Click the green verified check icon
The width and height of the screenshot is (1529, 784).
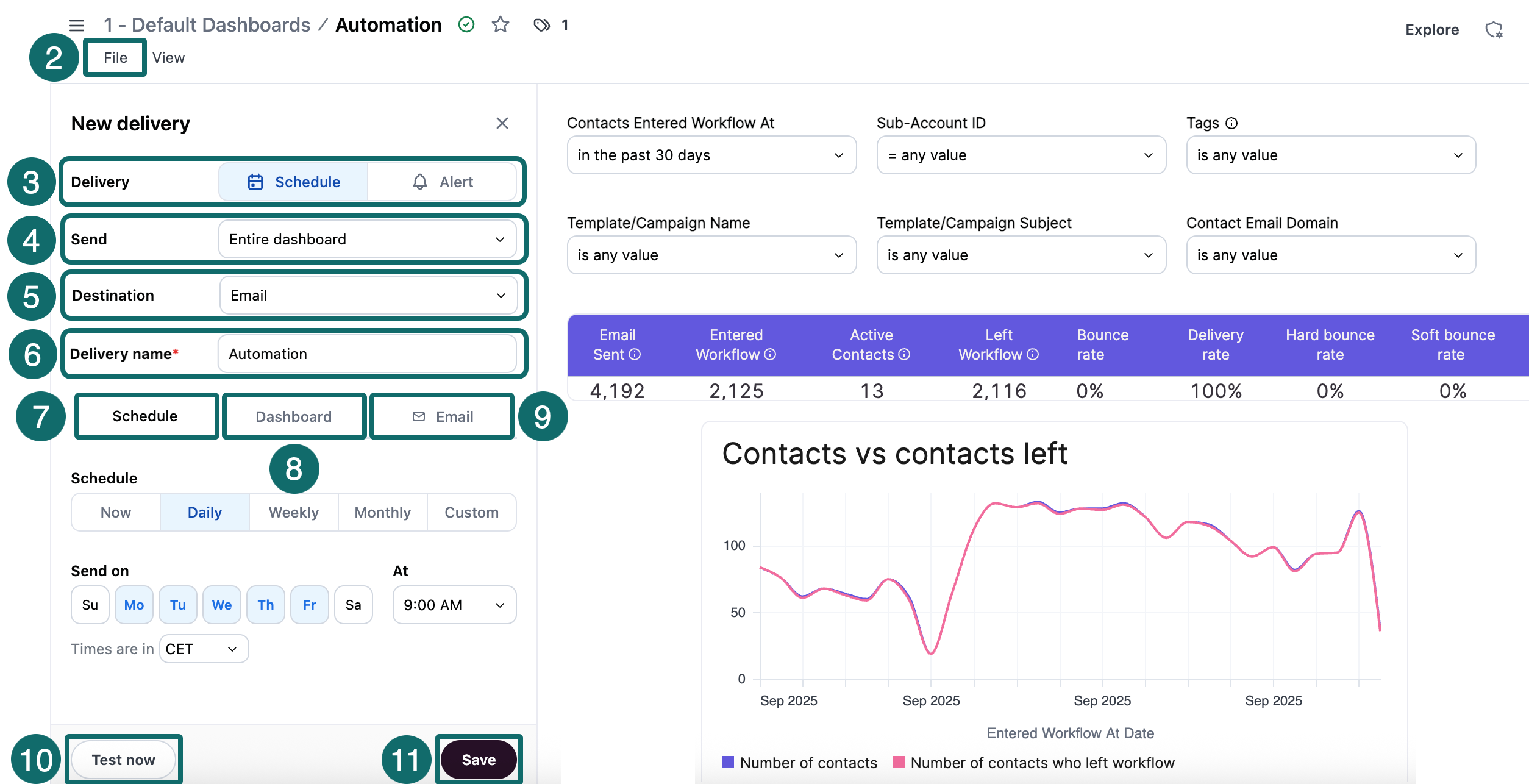[x=466, y=25]
